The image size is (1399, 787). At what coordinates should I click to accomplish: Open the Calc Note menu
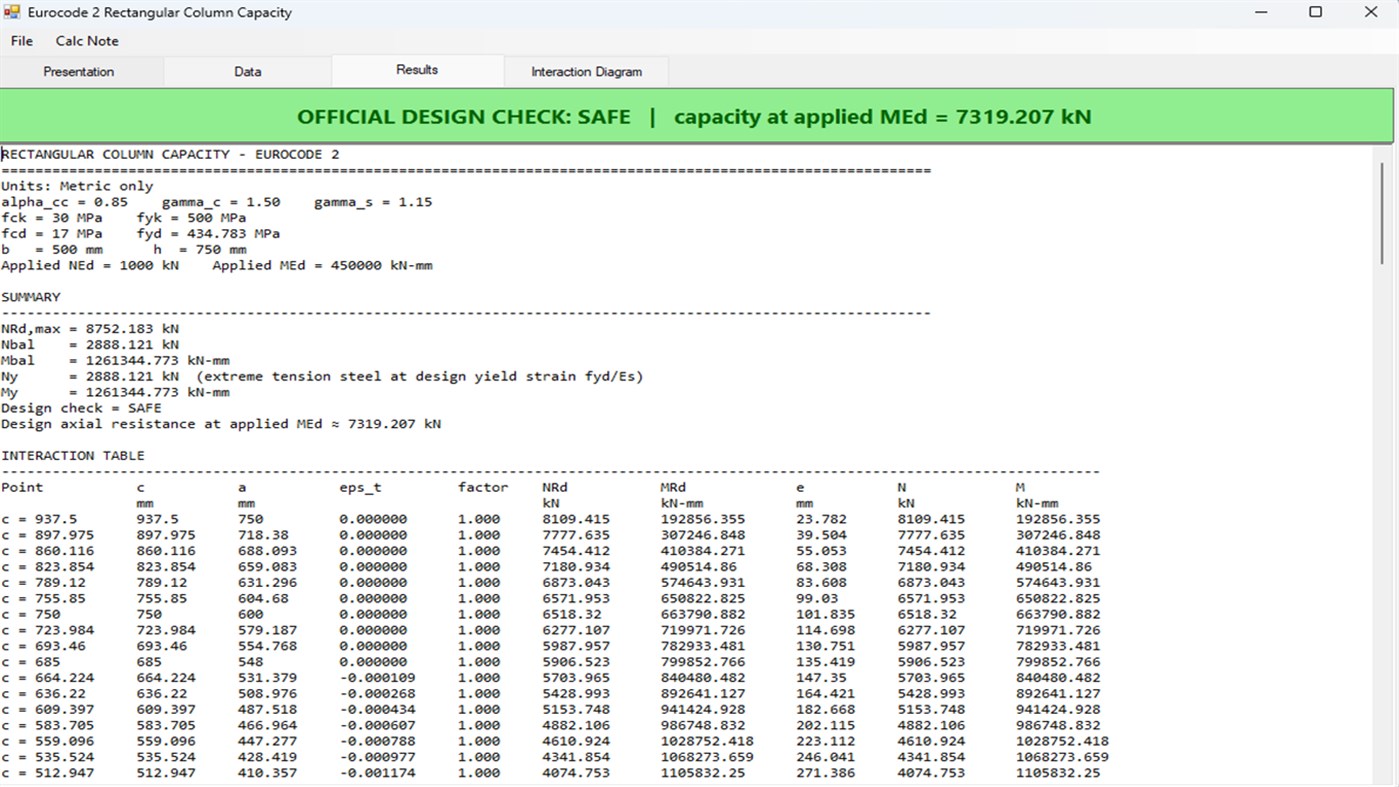pyautogui.click(x=87, y=41)
